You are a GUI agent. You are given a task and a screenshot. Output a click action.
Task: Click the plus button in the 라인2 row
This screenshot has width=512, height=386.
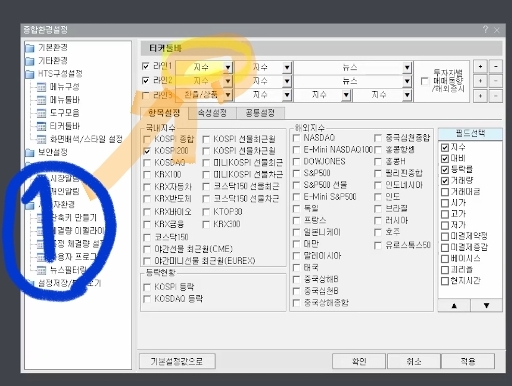[x=480, y=81]
